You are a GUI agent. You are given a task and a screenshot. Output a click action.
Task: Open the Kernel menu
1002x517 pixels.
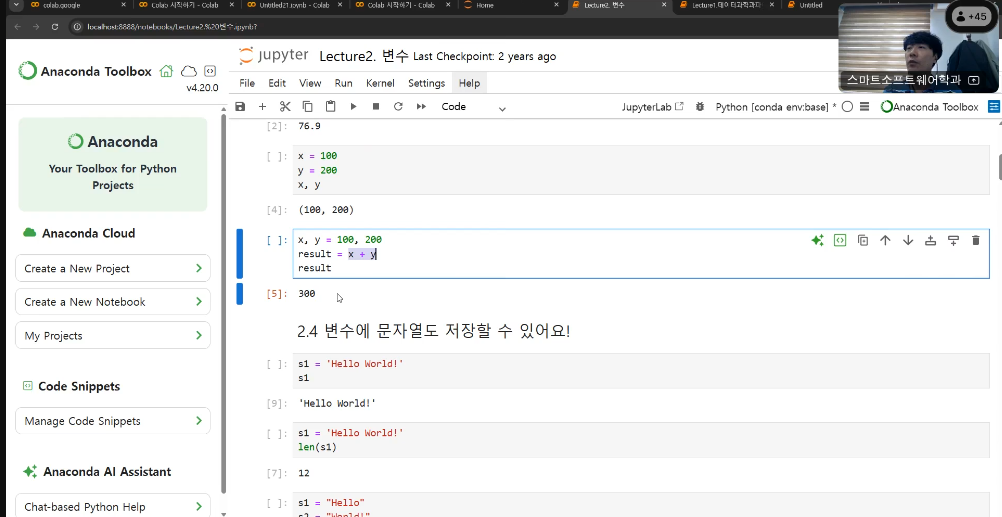[x=380, y=83]
